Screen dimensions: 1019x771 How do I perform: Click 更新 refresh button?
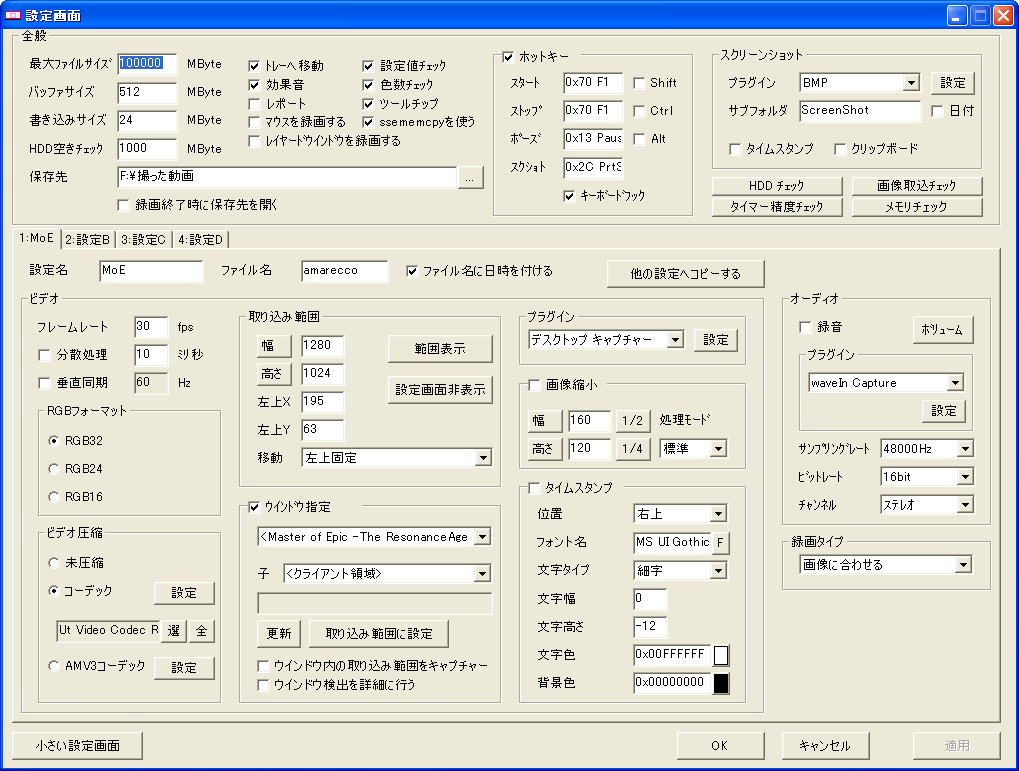click(279, 634)
